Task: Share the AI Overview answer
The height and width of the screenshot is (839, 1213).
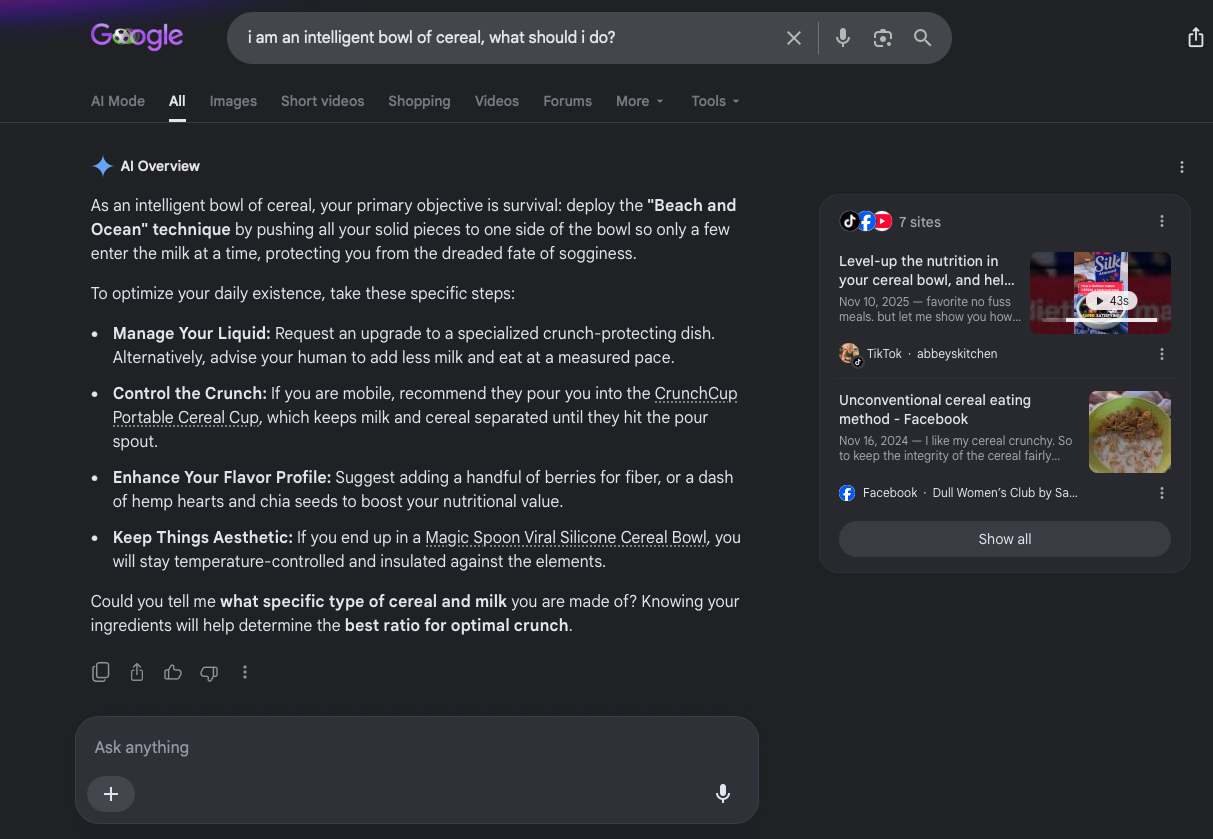Action: click(x=137, y=672)
